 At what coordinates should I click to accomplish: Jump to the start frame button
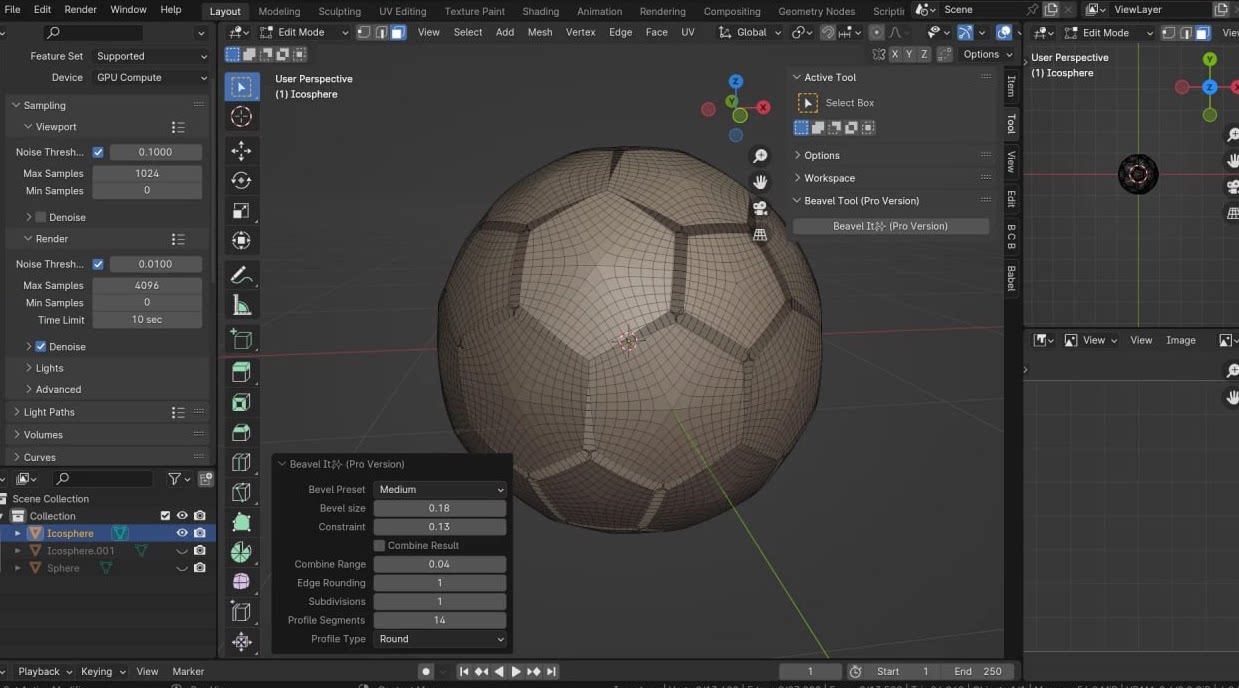pos(464,672)
